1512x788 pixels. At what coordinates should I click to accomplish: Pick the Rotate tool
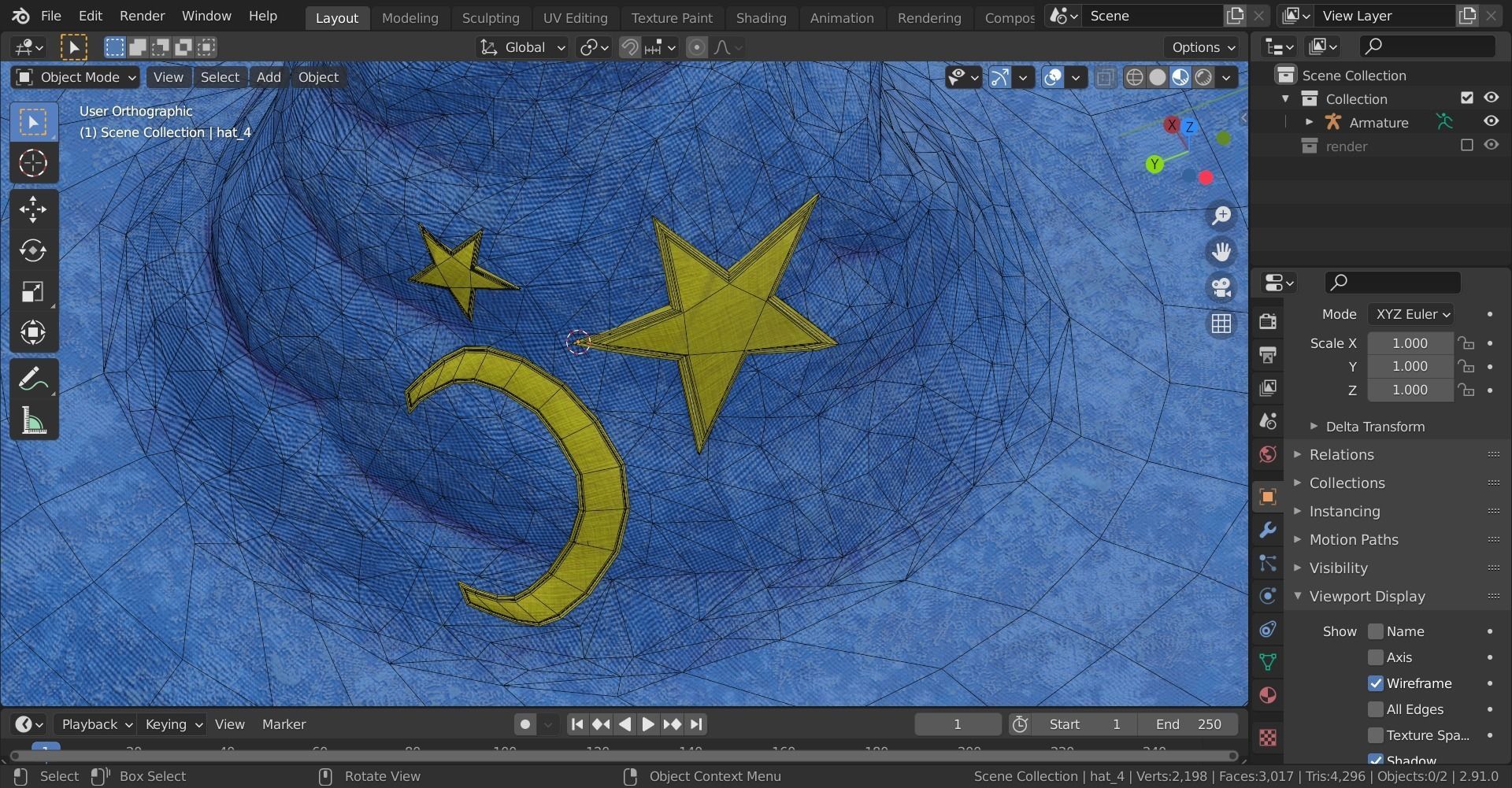33,250
